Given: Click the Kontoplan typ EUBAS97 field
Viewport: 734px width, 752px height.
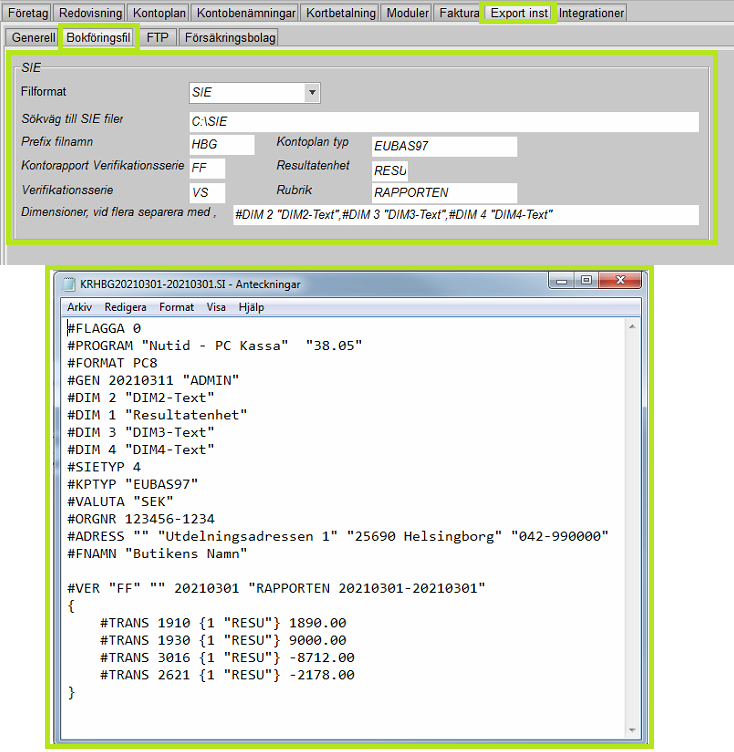Looking at the screenshot, I should pyautogui.click(x=443, y=146).
